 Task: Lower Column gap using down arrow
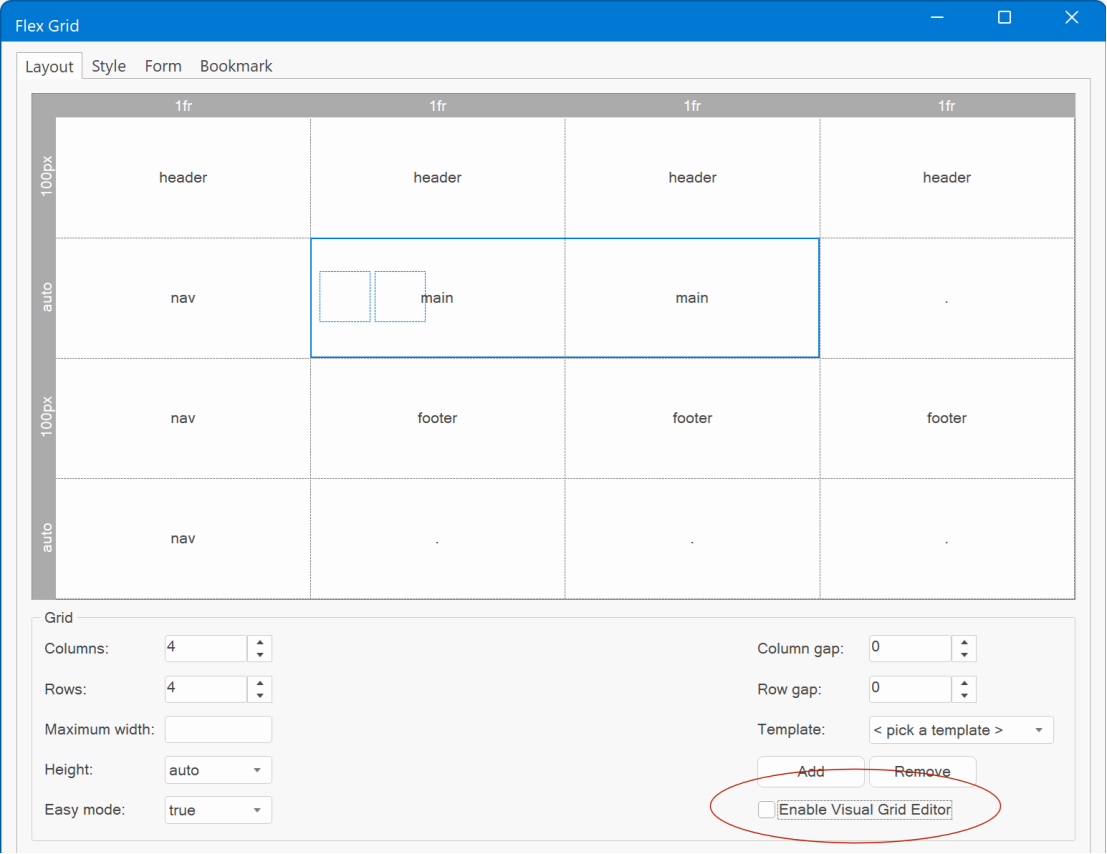tap(964, 655)
